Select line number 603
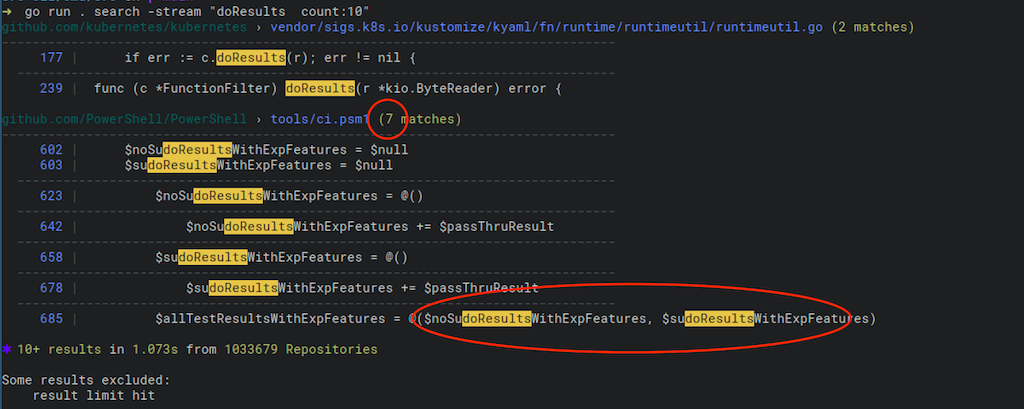Image resolution: width=1024 pixels, height=409 pixels. tap(51, 165)
